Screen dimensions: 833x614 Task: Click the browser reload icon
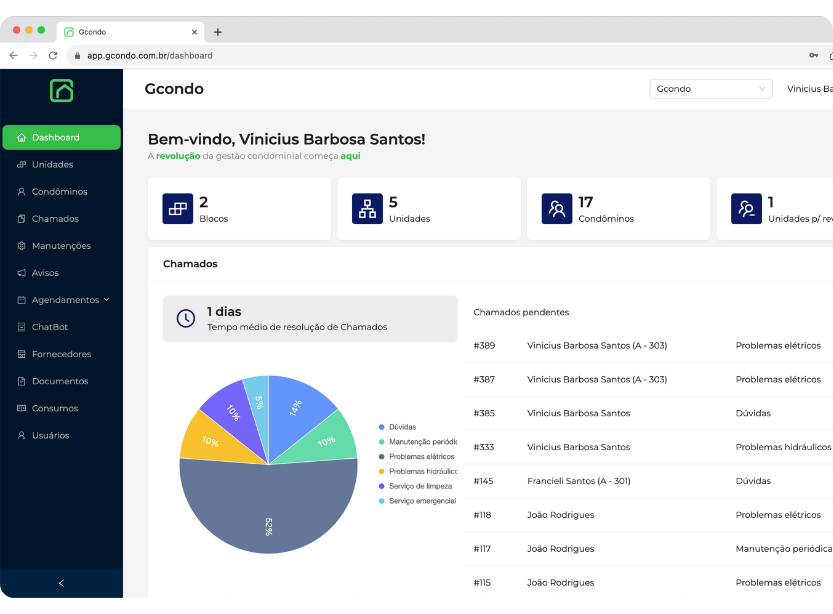click(53, 56)
